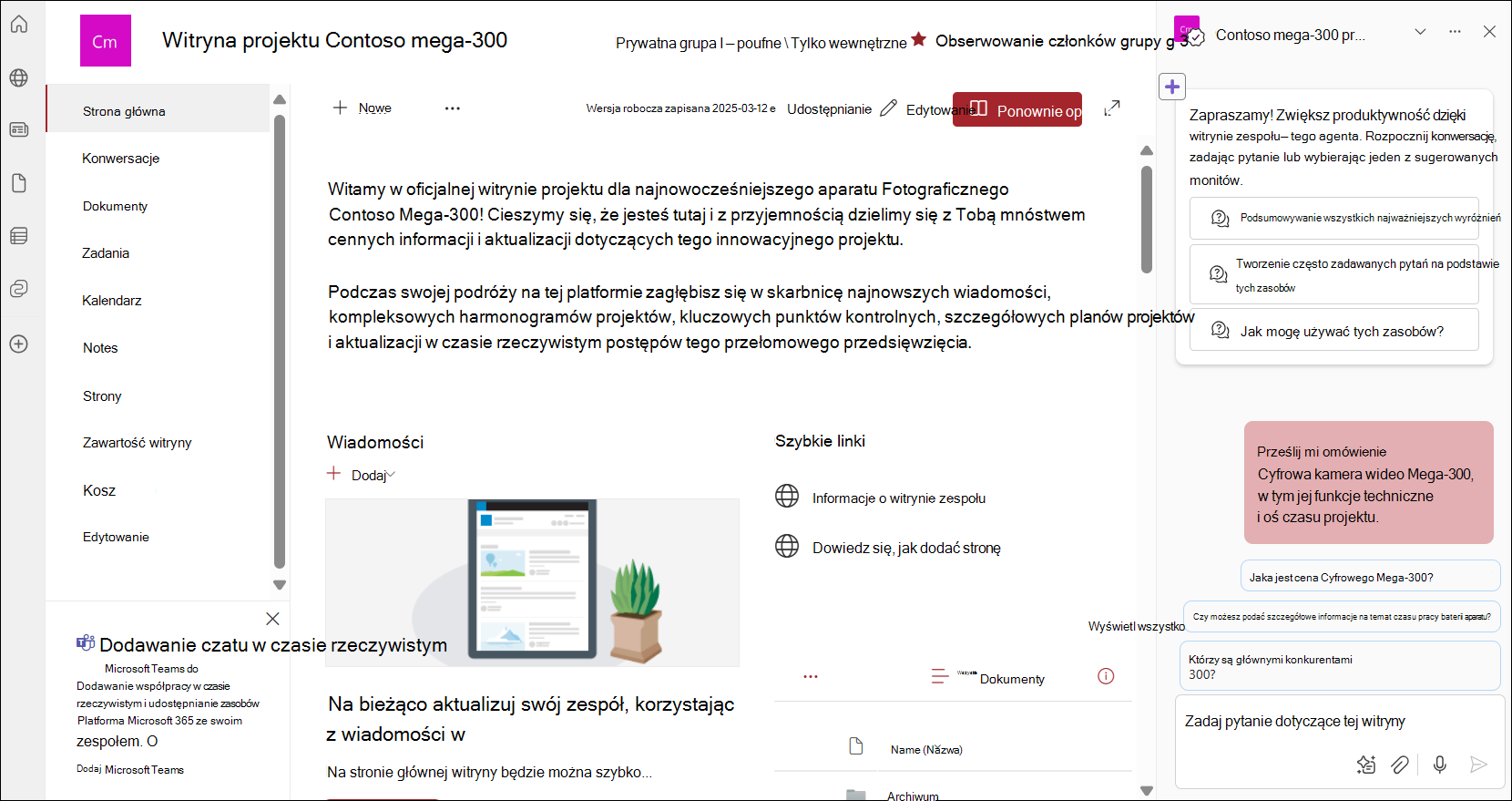Open Informacje o witrynie zespołu link

[x=899, y=498]
